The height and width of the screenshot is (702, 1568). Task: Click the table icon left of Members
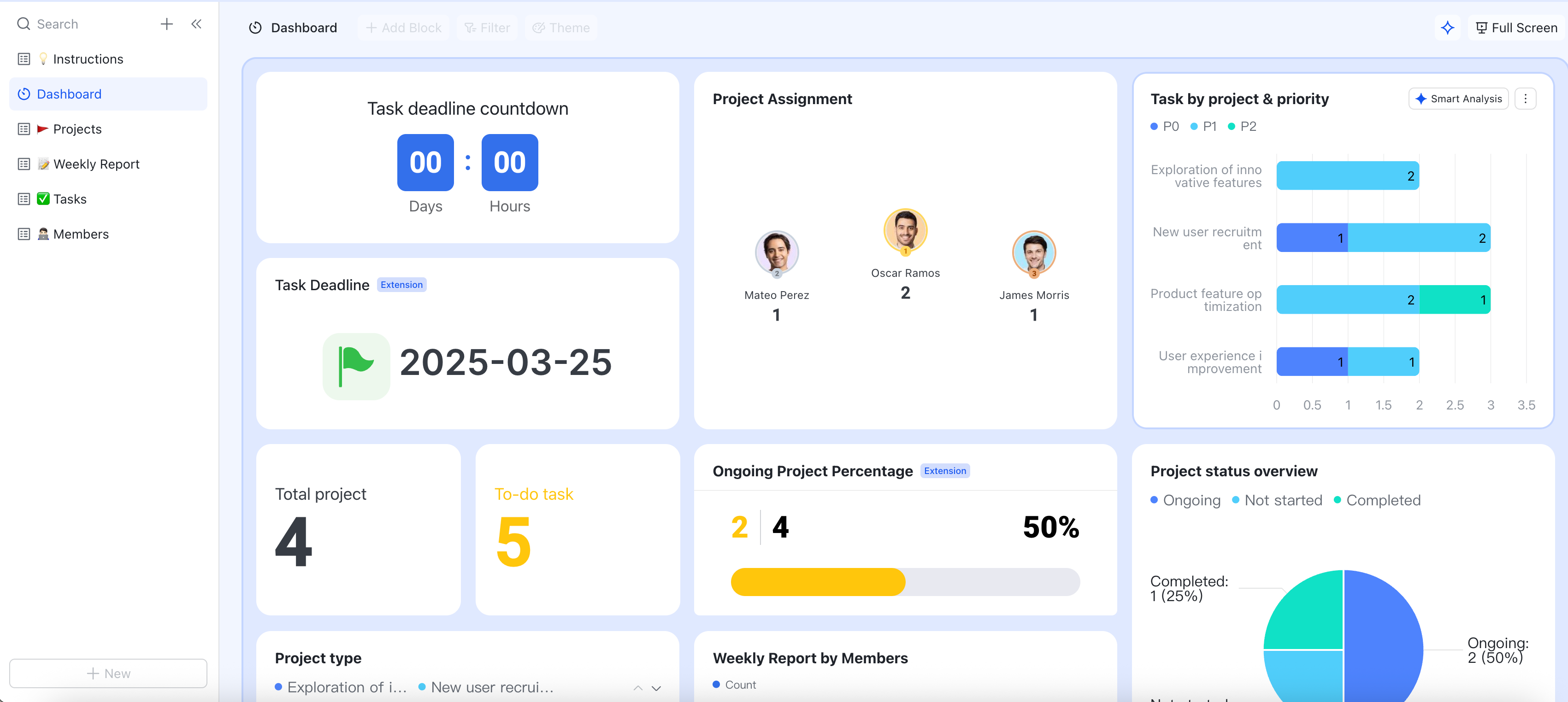point(24,234)
